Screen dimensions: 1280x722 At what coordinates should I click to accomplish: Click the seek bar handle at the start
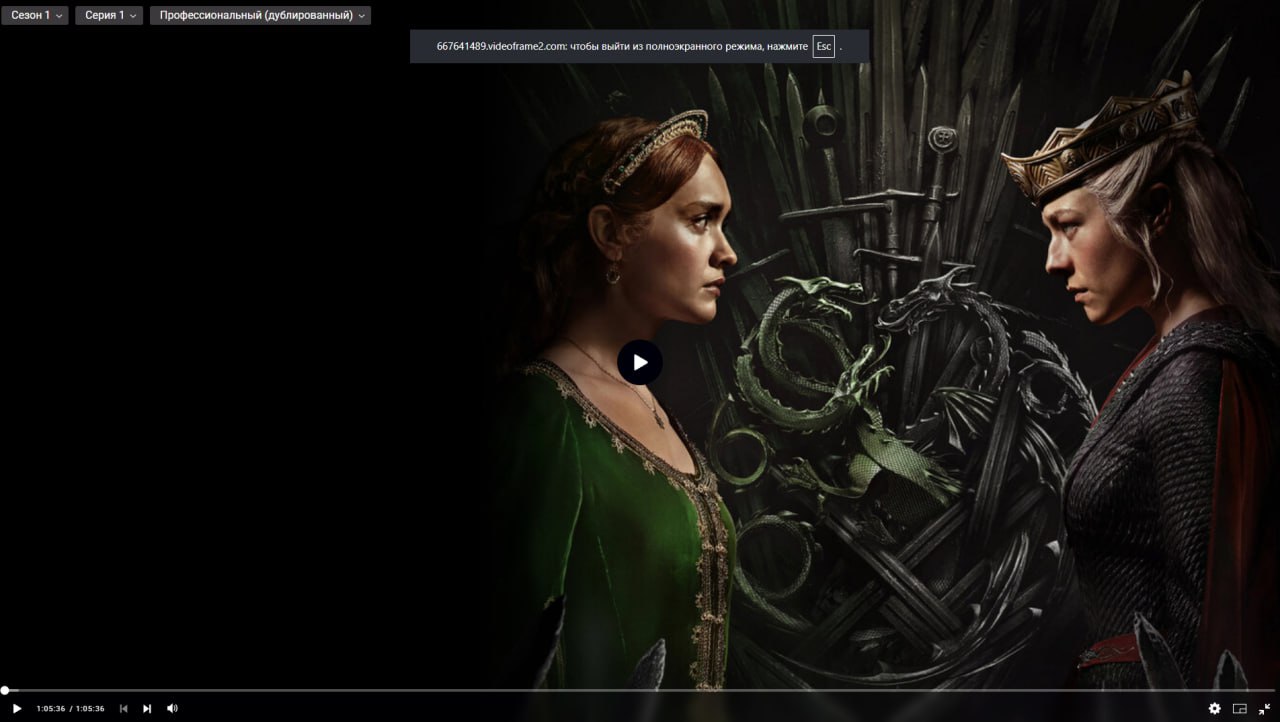click(x=5, y=690)
